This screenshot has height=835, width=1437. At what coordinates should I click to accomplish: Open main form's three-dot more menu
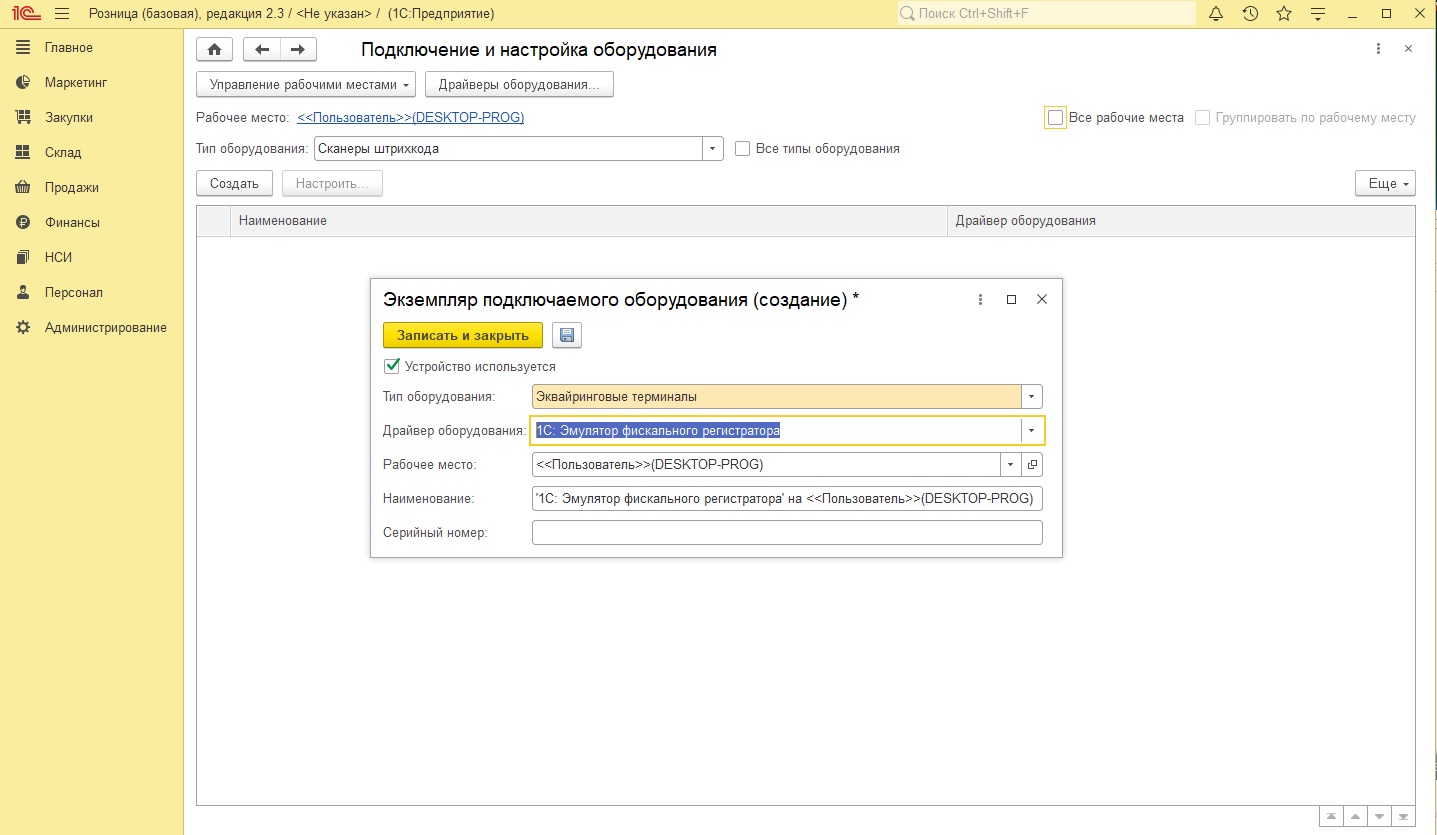pos(1378,49)
